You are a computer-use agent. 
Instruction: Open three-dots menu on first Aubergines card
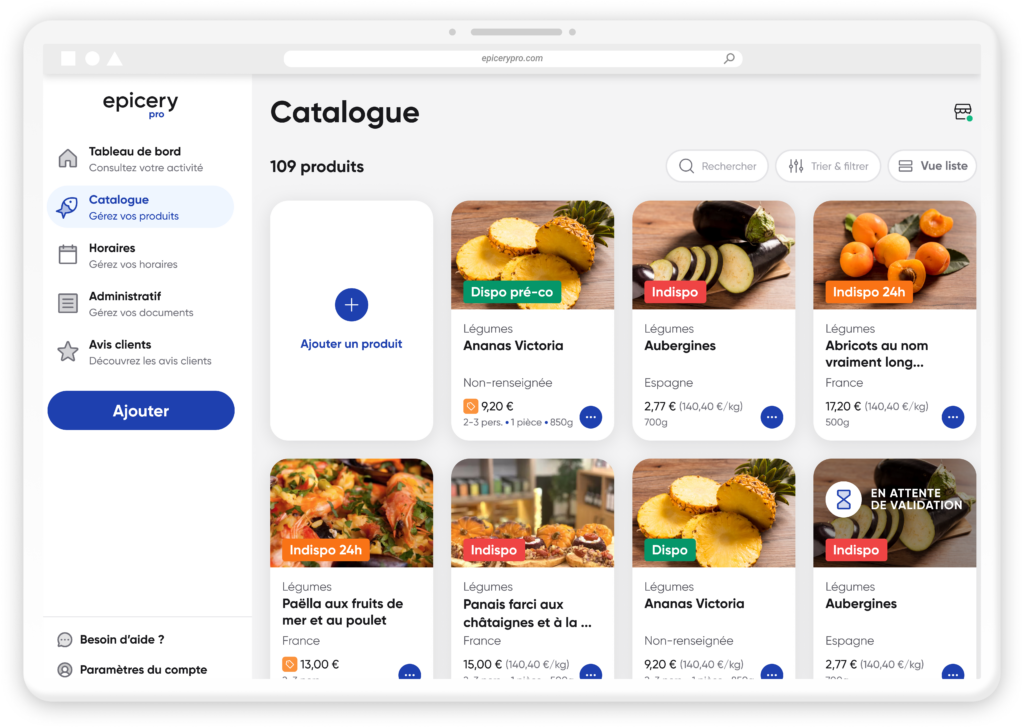pos(771,417)
